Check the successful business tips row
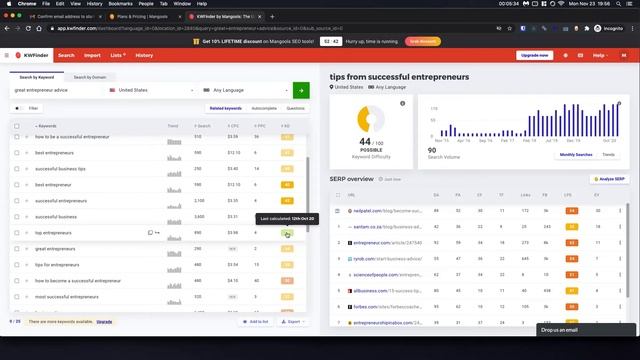 click(x=17, y=169)
